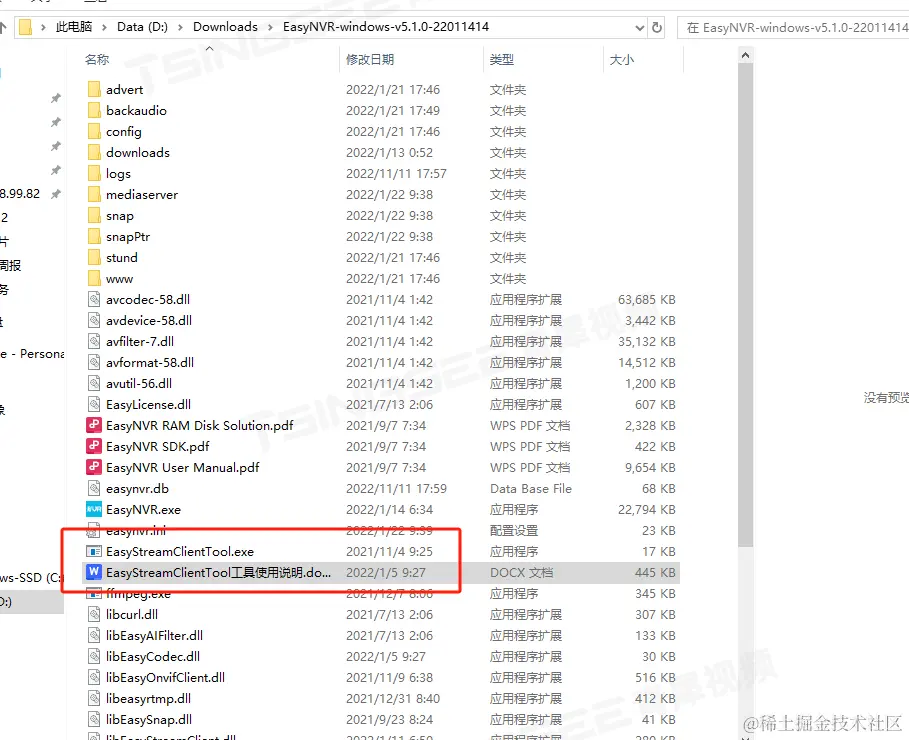Image resolution: width=909 pixels, height=740 pixels.
Task: Expand the chevron after 此电脑 in breadcrumb
Action: [104, 27]
